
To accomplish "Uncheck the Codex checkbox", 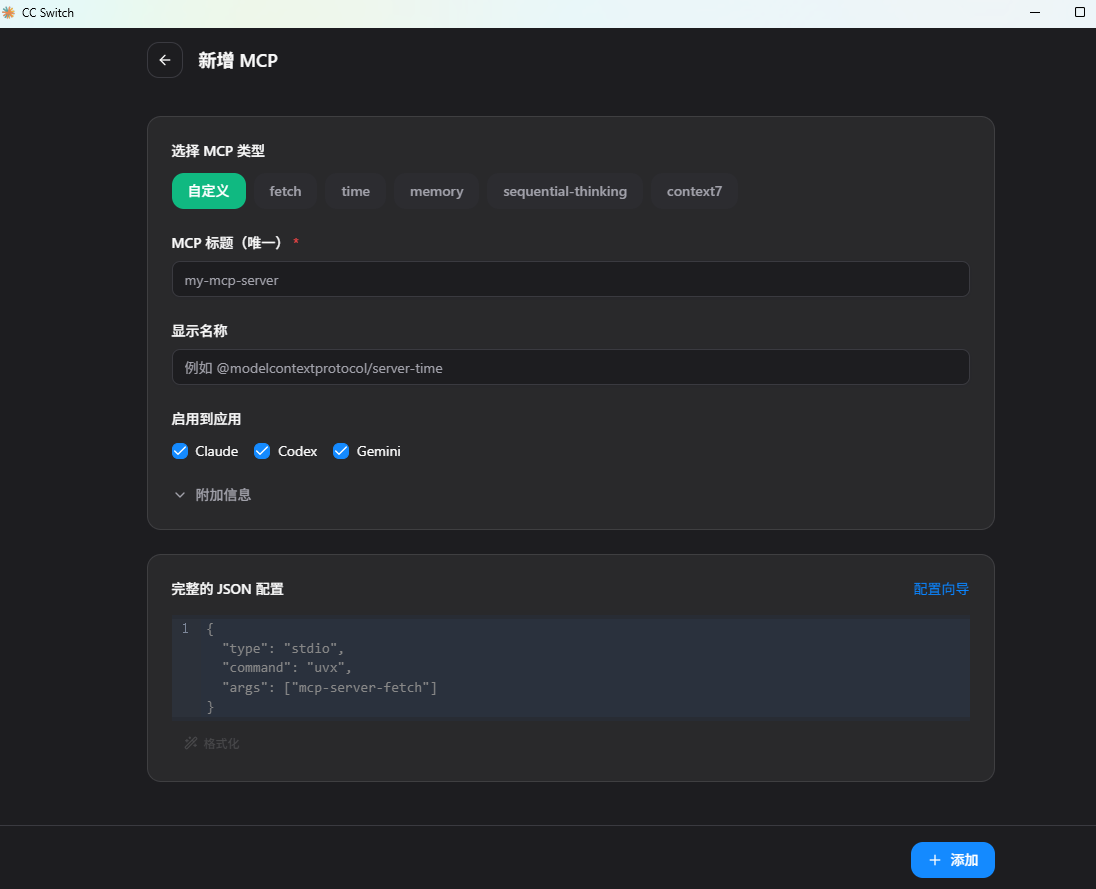I will click(x=261, y=451).
